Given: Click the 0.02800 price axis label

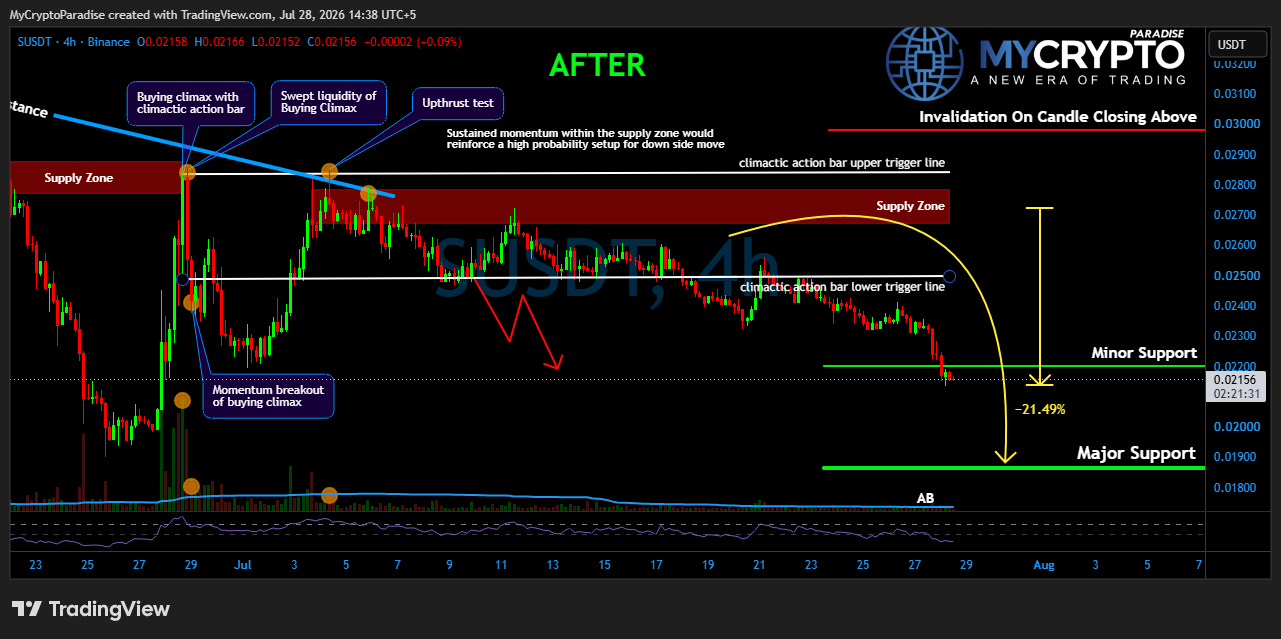Looking at the screenshot, I should tap(1235, 185).
